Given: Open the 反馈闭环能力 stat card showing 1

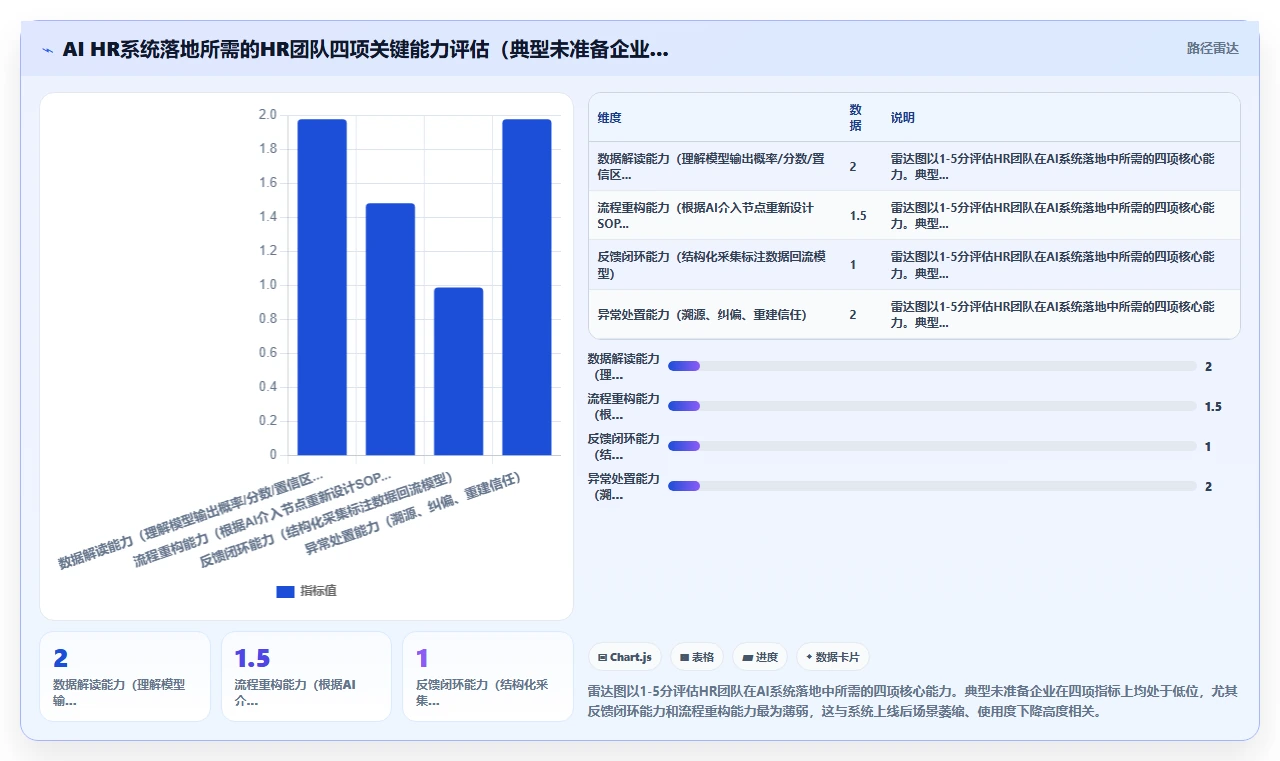Looking at the screenshot, I should (x=488, y=676).
